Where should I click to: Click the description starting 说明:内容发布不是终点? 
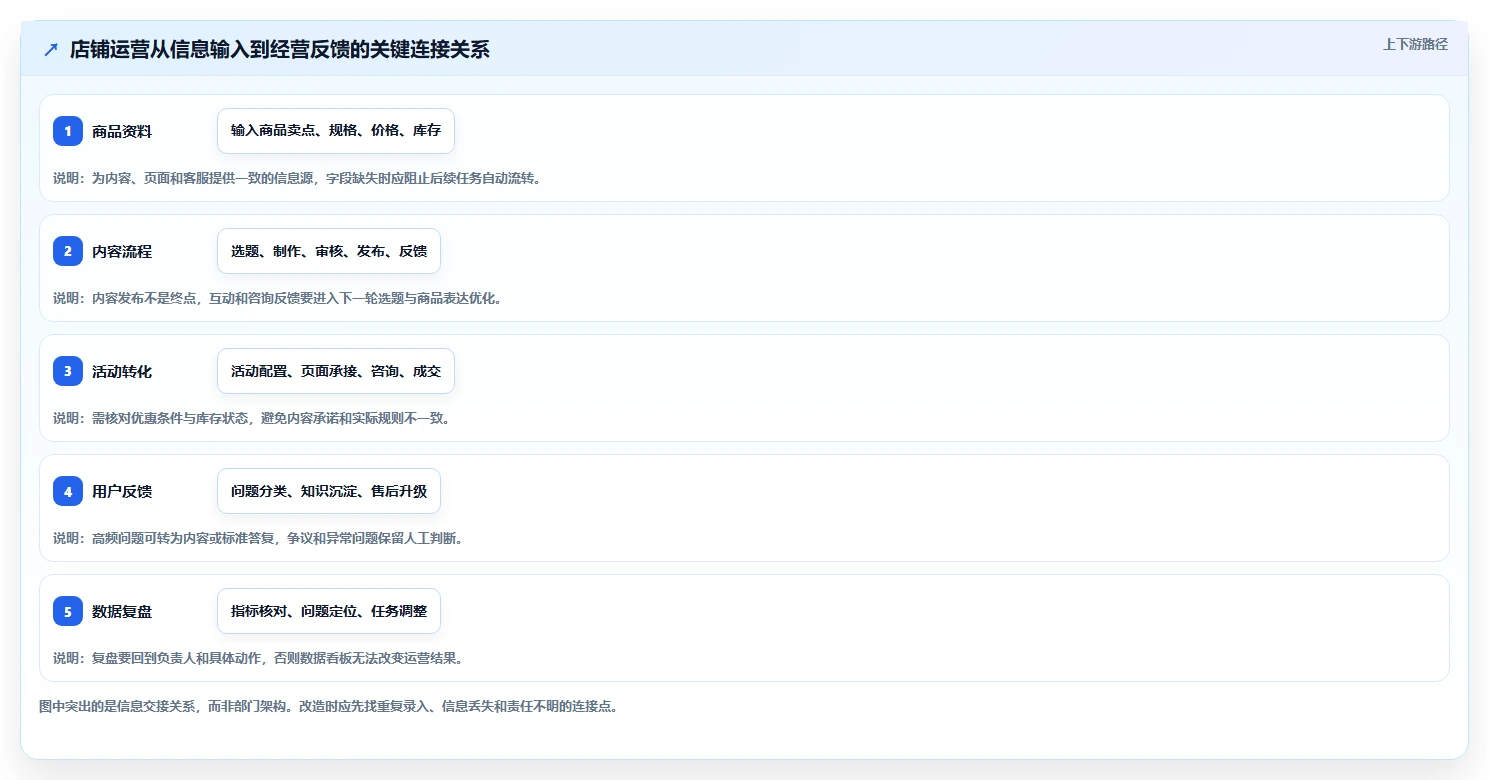click(277, 298)
